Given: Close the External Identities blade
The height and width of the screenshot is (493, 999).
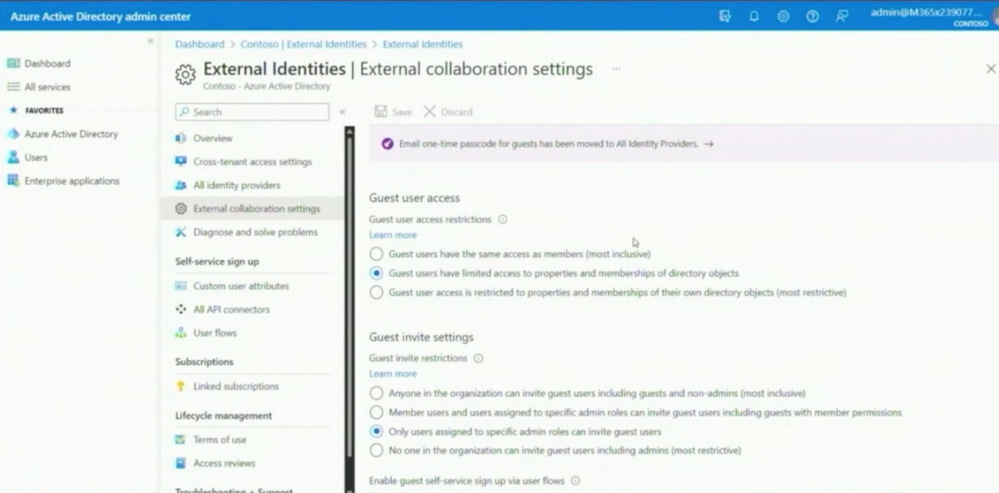Looking at the screenshot, I should click(991, 69).
